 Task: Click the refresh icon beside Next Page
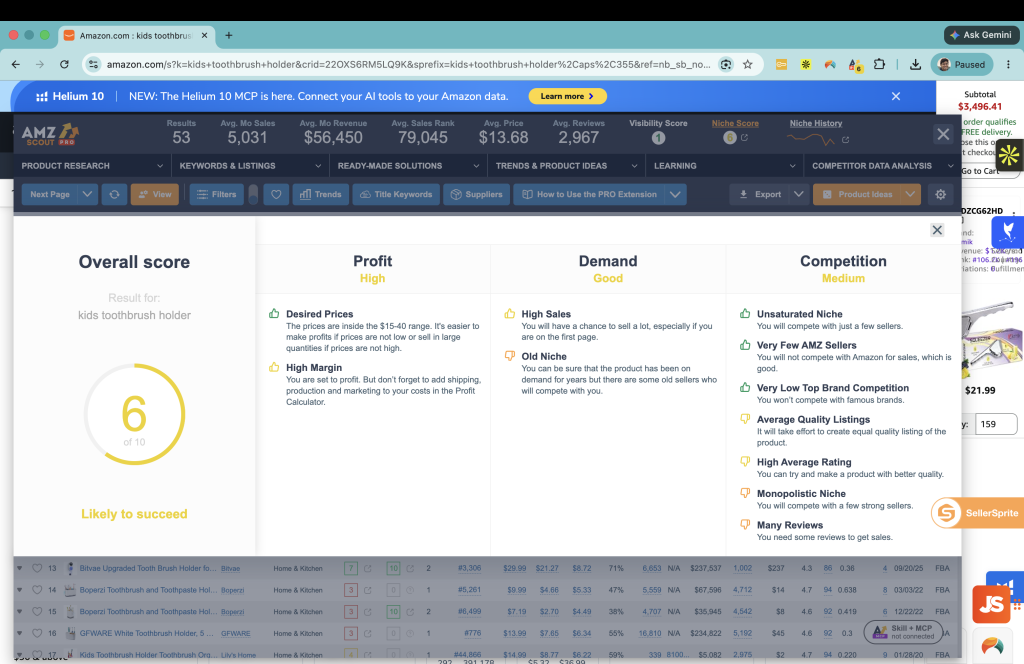pyautogui.click(x=114, y=194)
